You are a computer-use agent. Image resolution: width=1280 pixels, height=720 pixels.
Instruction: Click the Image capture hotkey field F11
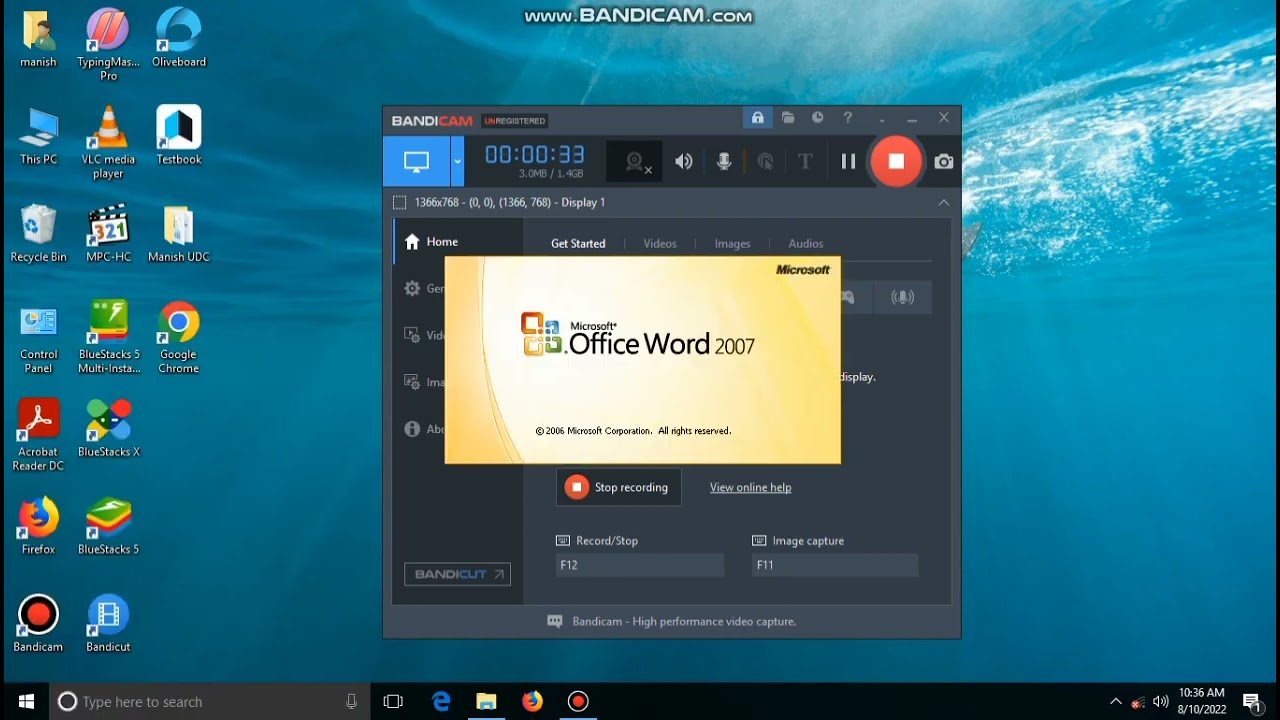[834, 565]
